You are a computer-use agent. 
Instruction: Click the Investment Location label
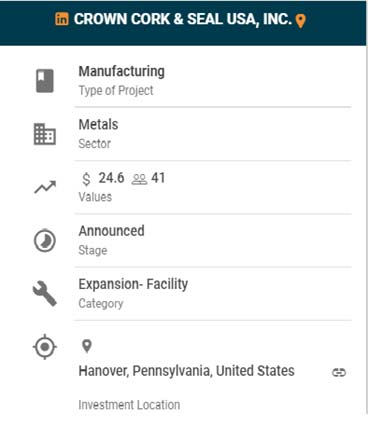click(129, 405)
